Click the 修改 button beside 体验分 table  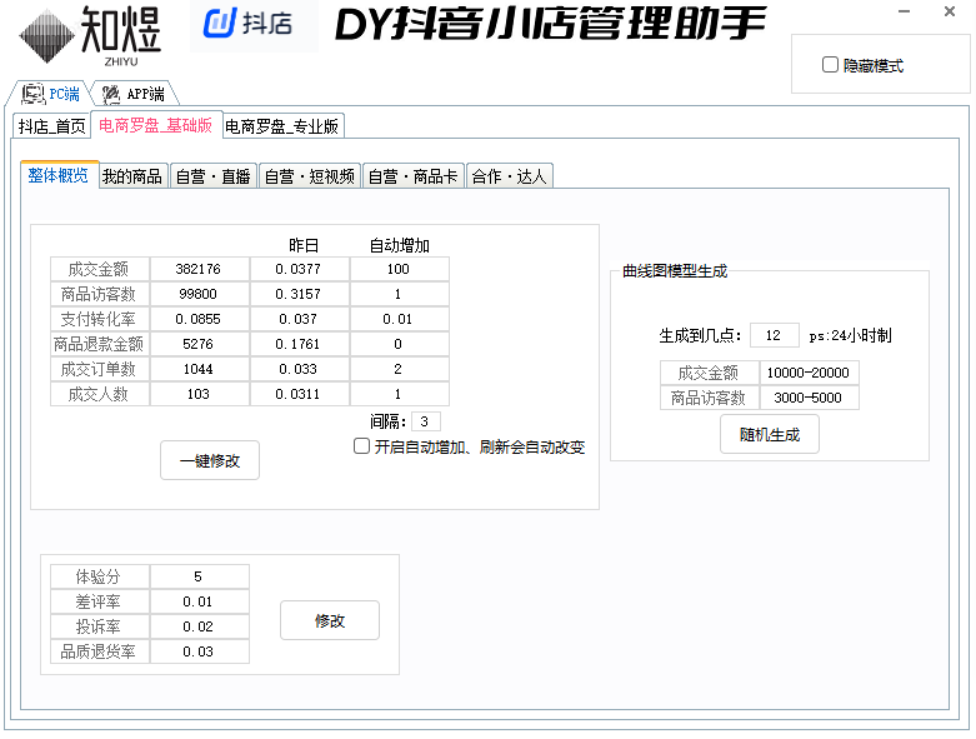point(329,620)
